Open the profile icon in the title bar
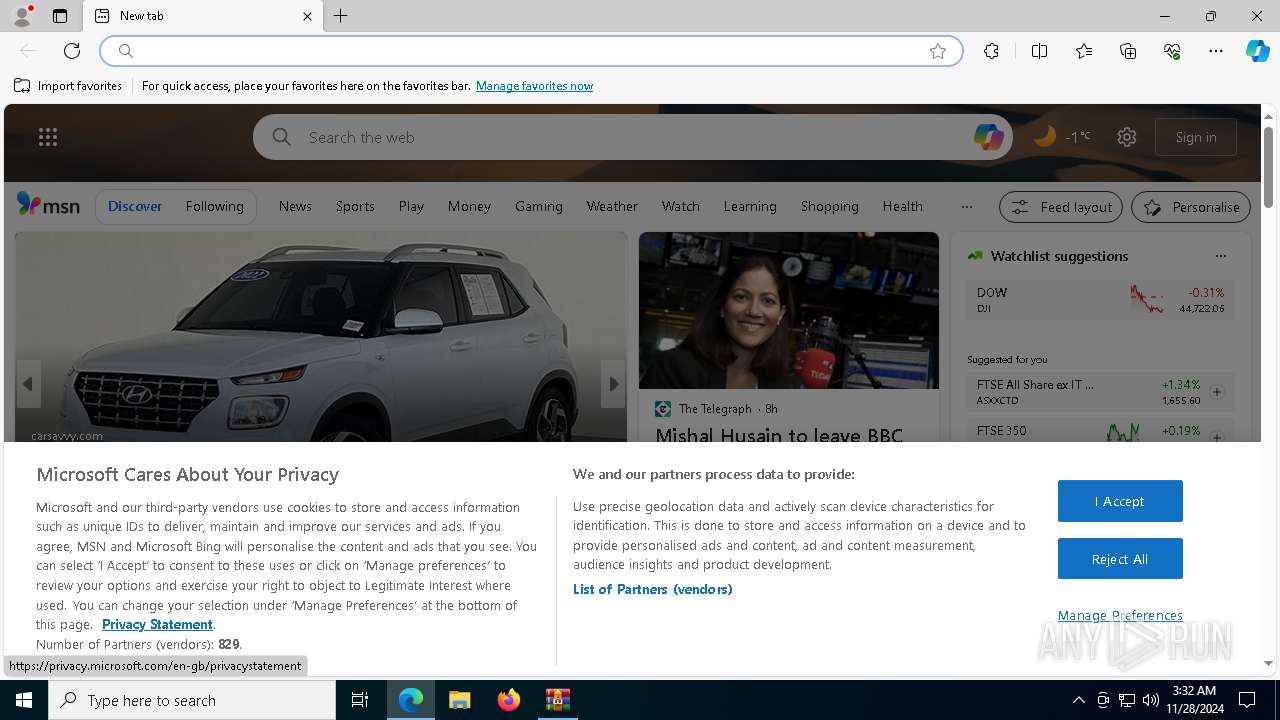This screenshot has width=1280, height=720. 21,16
